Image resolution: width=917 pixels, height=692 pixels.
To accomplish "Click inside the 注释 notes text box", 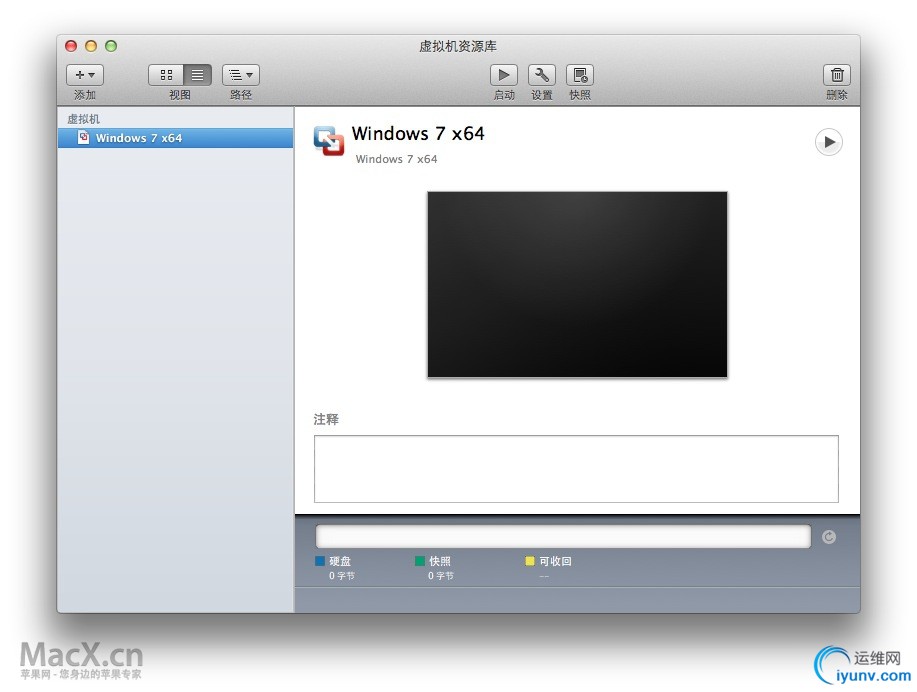I will click(576, 469).
